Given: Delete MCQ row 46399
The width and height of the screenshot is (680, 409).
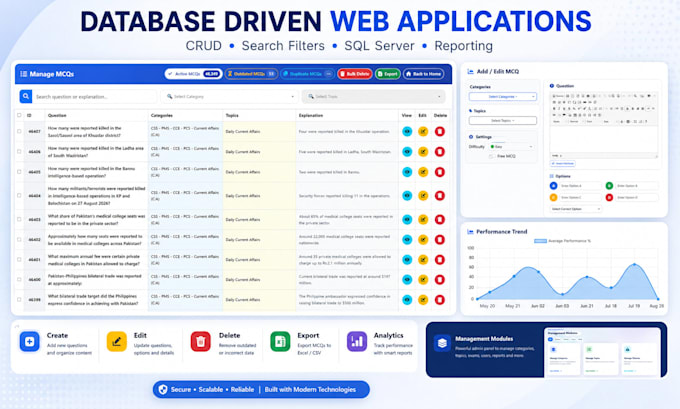Looking at the screenshot, I should click(x=440, y=300).
